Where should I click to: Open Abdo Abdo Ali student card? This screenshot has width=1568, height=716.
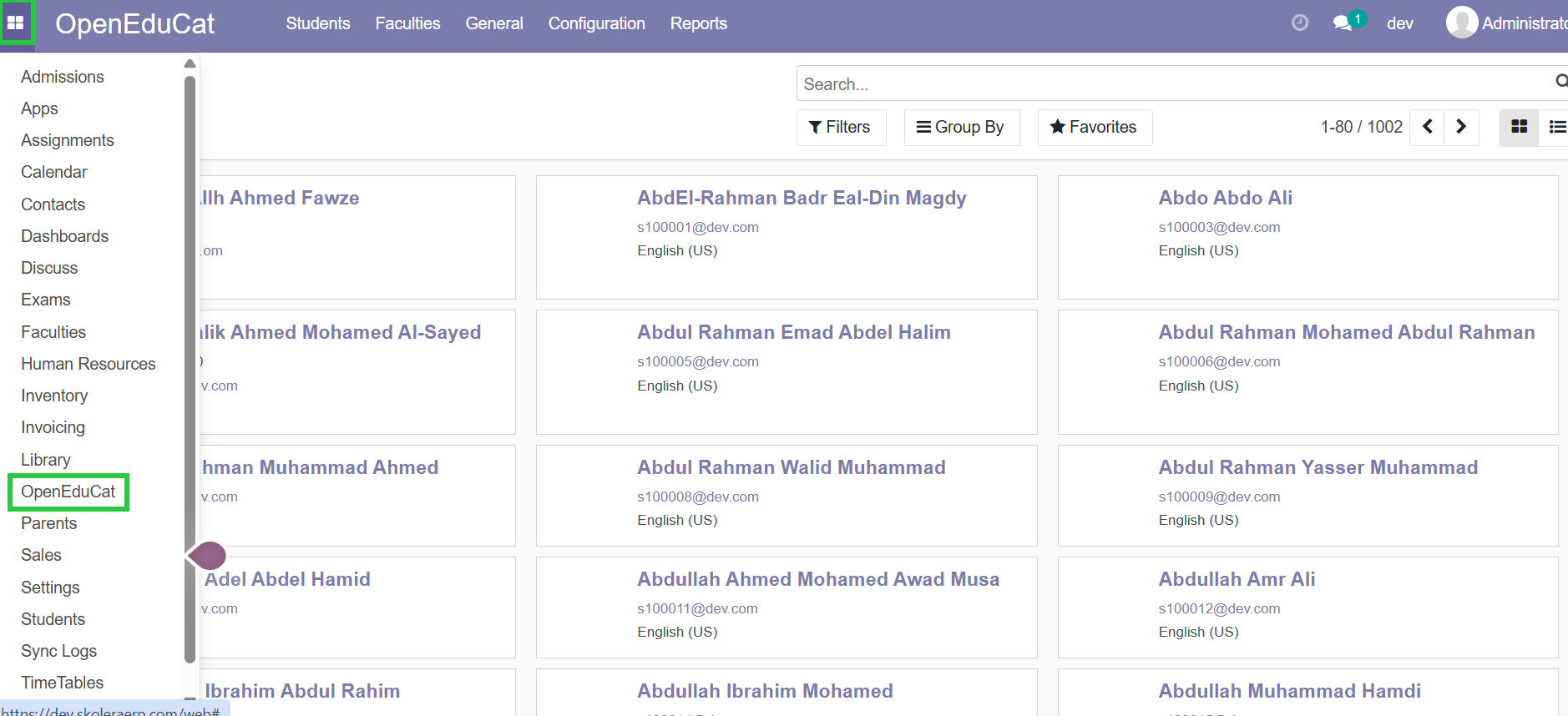[1308, 237]
